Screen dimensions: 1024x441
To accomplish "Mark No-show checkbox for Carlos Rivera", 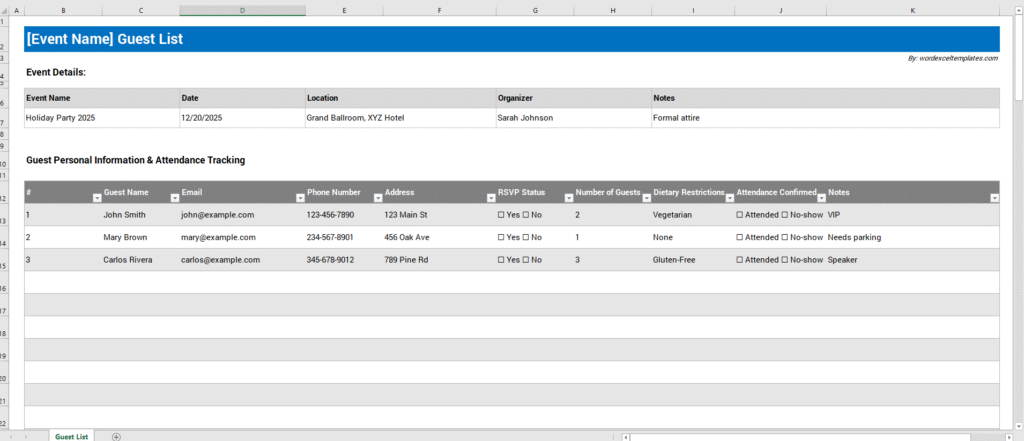I will (784, 260).
